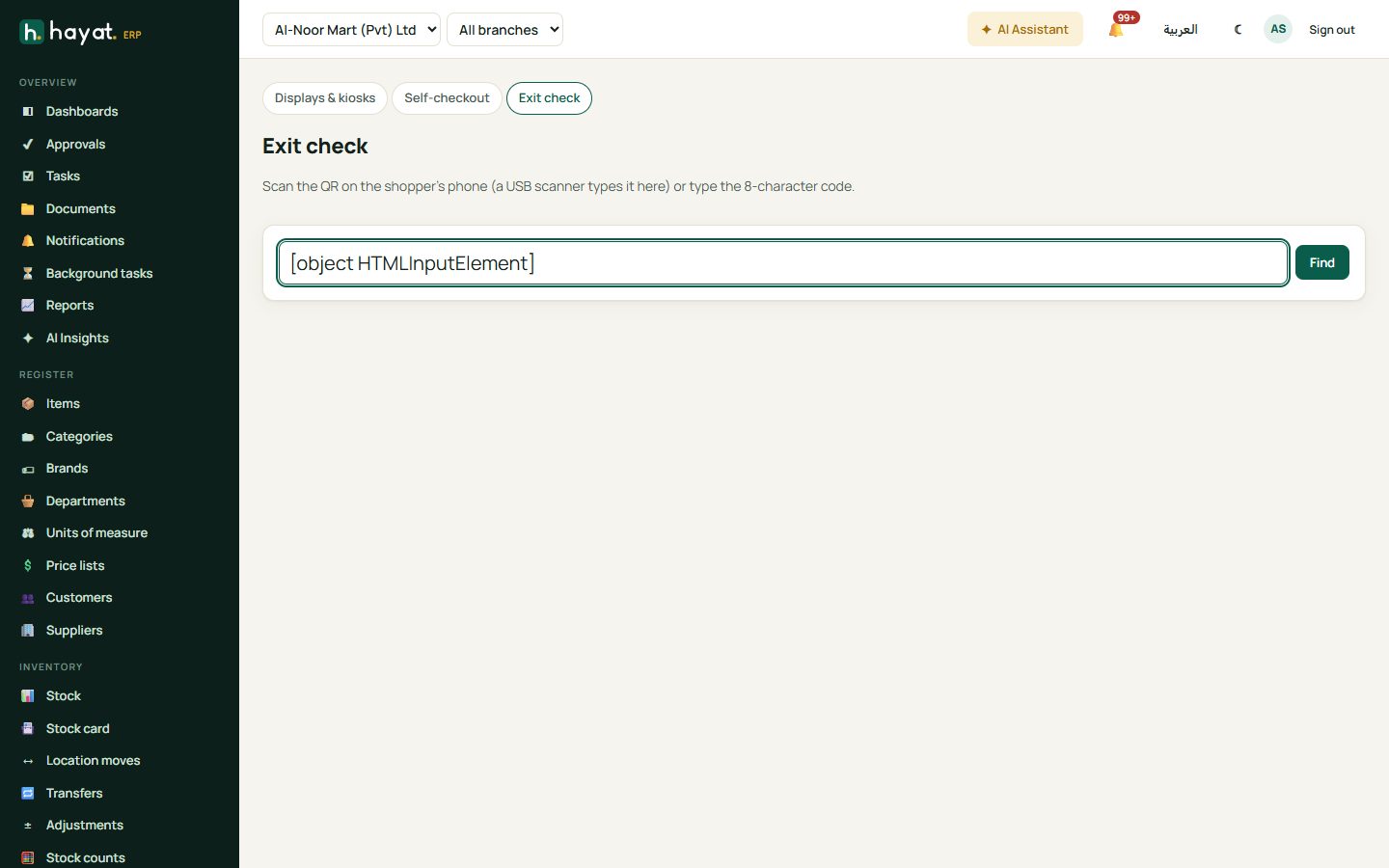This screenshot has height=868, width=1389.
Task: Click the Price lists dollar icon
Action: [28, 566]
